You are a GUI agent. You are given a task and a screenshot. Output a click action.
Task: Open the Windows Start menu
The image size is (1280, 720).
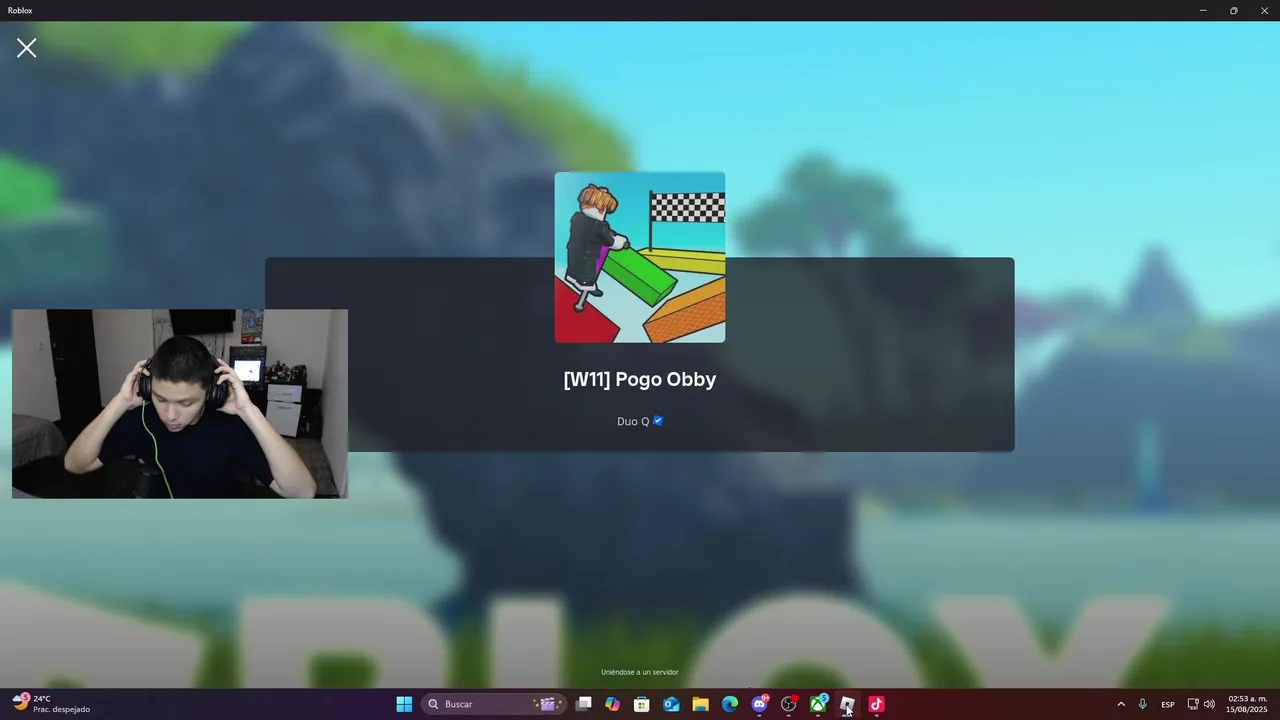pyautogui.click(x=404, y=704)
